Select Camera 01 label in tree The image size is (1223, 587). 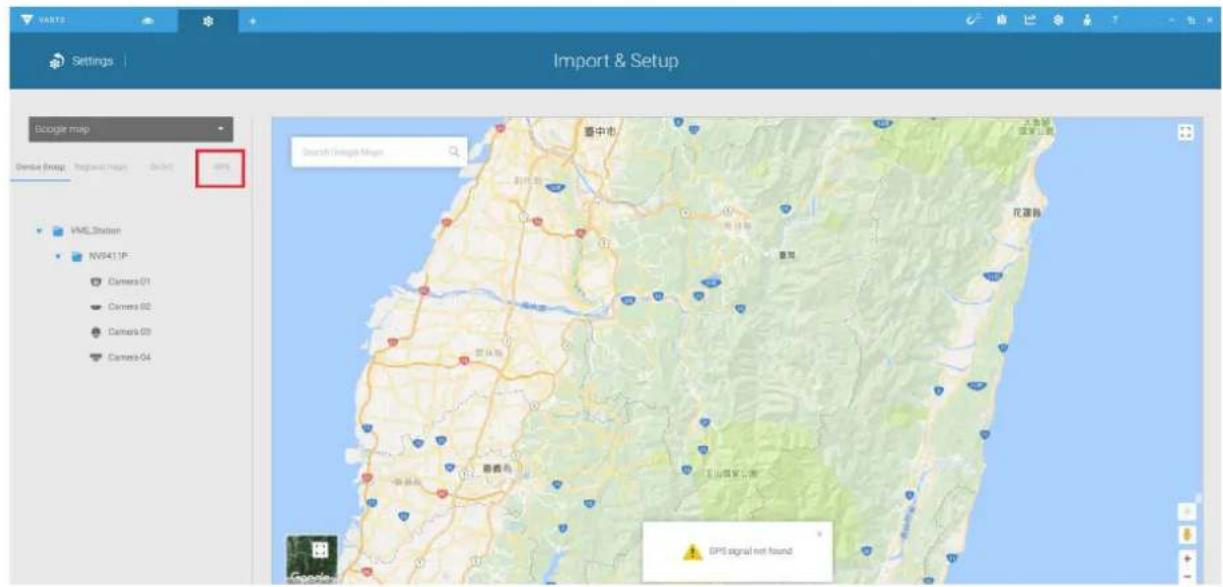click(129, 282)
